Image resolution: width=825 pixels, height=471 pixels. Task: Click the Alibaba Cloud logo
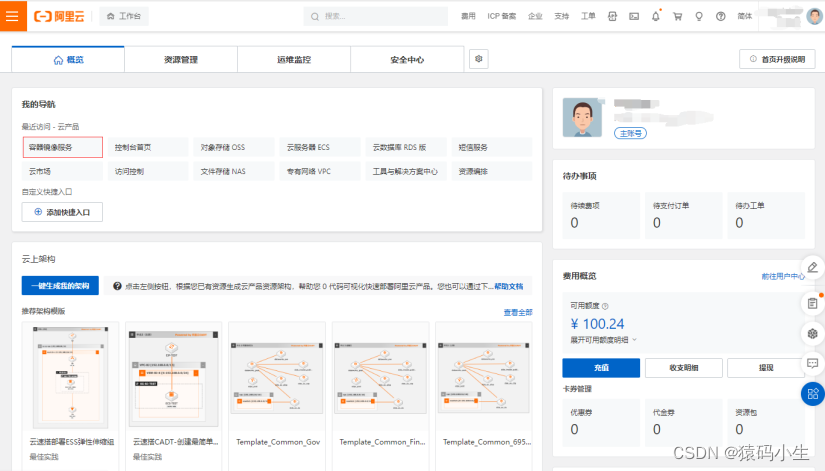click(59, 16)
